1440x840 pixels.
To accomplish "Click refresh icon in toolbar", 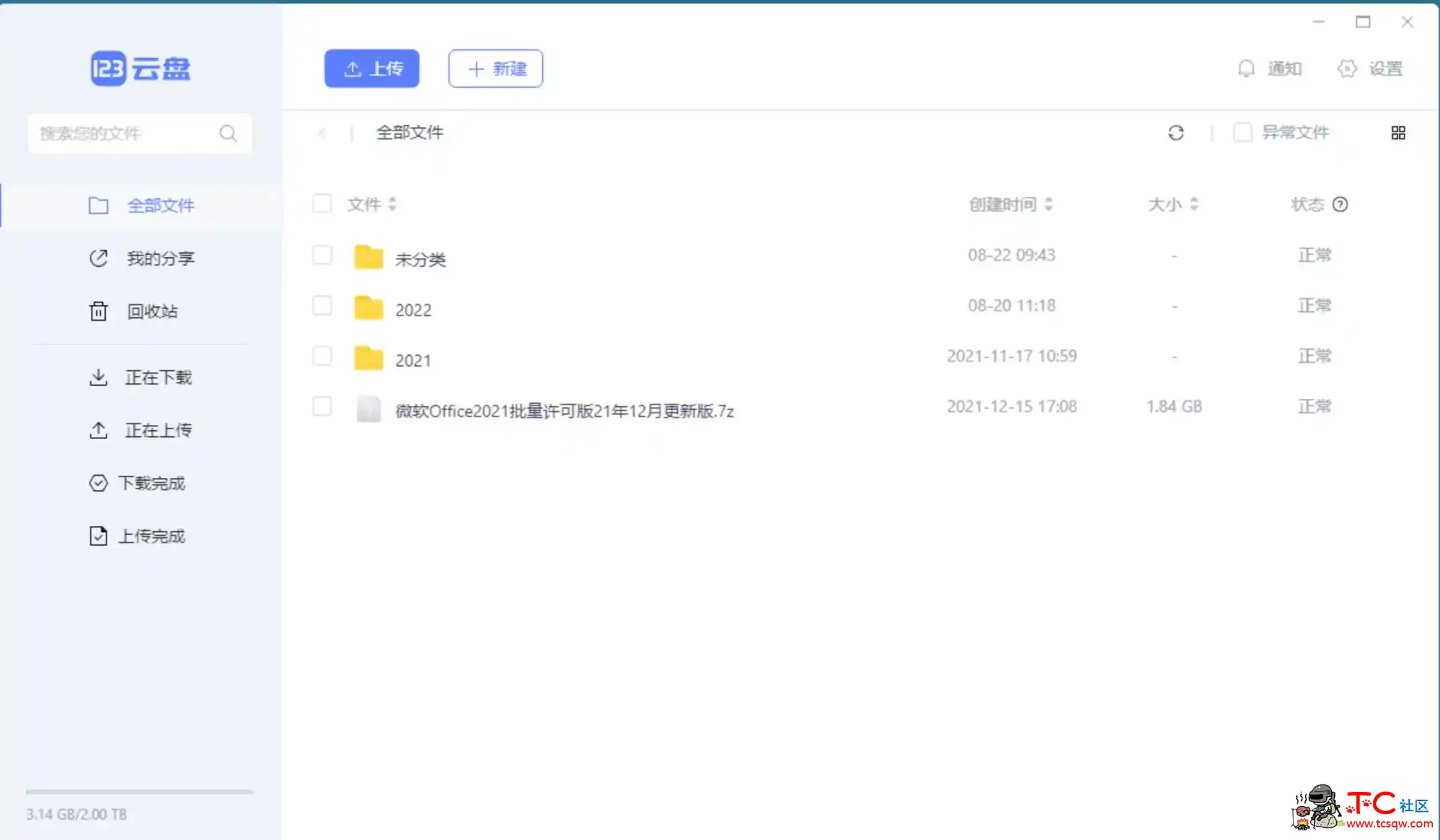I will [1175, 132].
